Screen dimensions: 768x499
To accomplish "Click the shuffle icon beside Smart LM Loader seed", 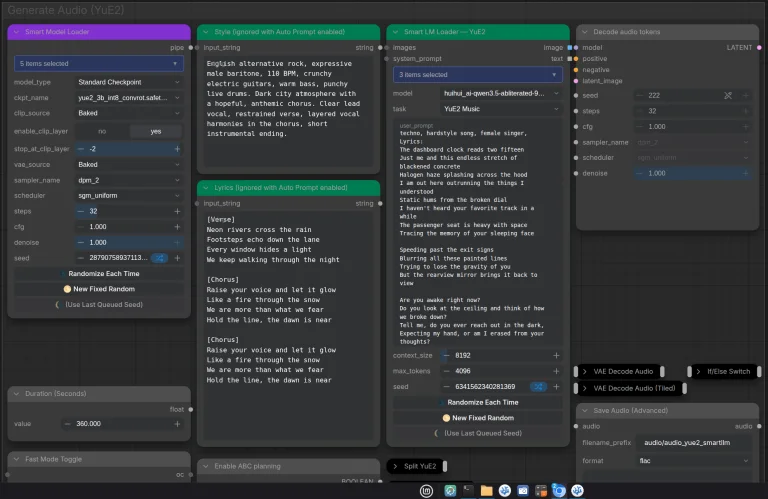I will (538, 387).
